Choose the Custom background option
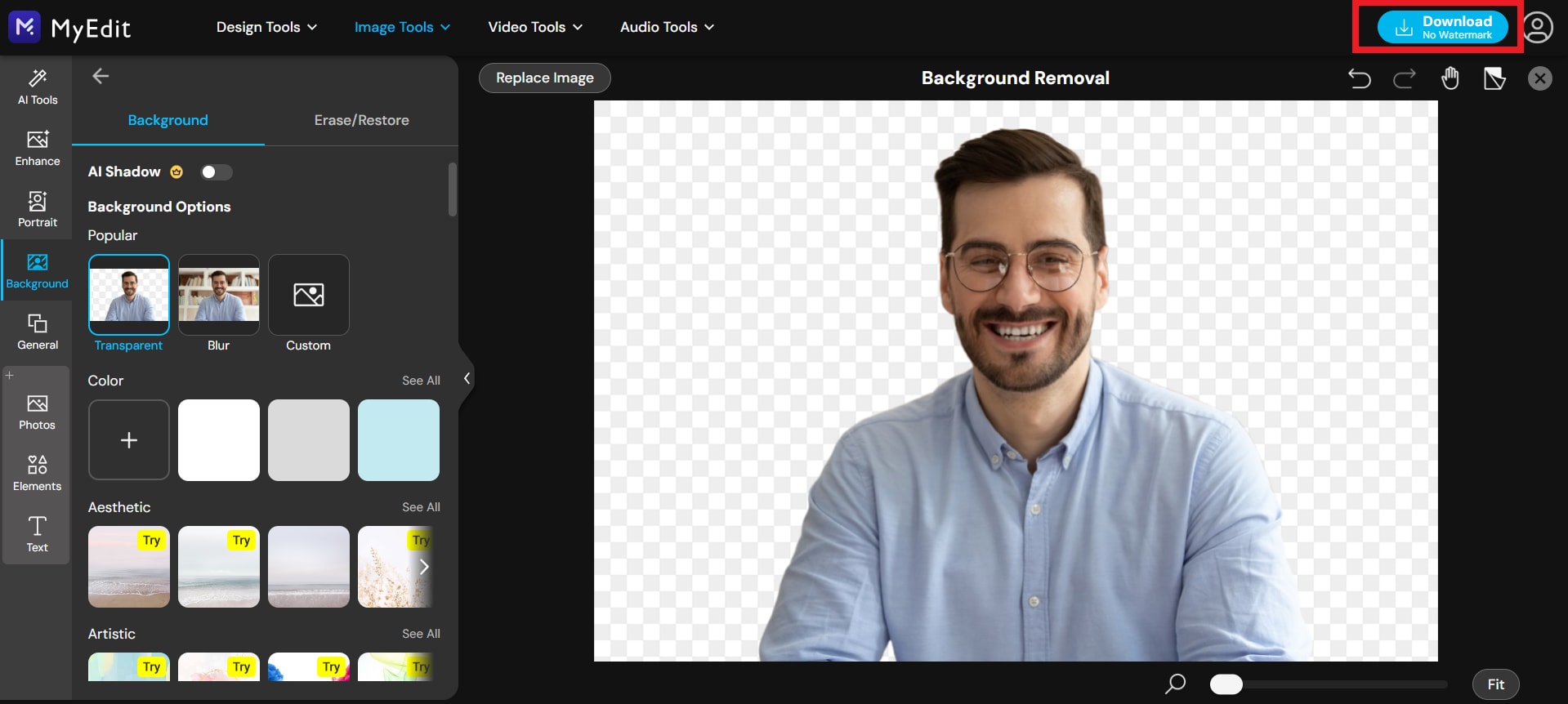Image resolution: width=1568 pixels, height=704 pixels. point(309,295)
